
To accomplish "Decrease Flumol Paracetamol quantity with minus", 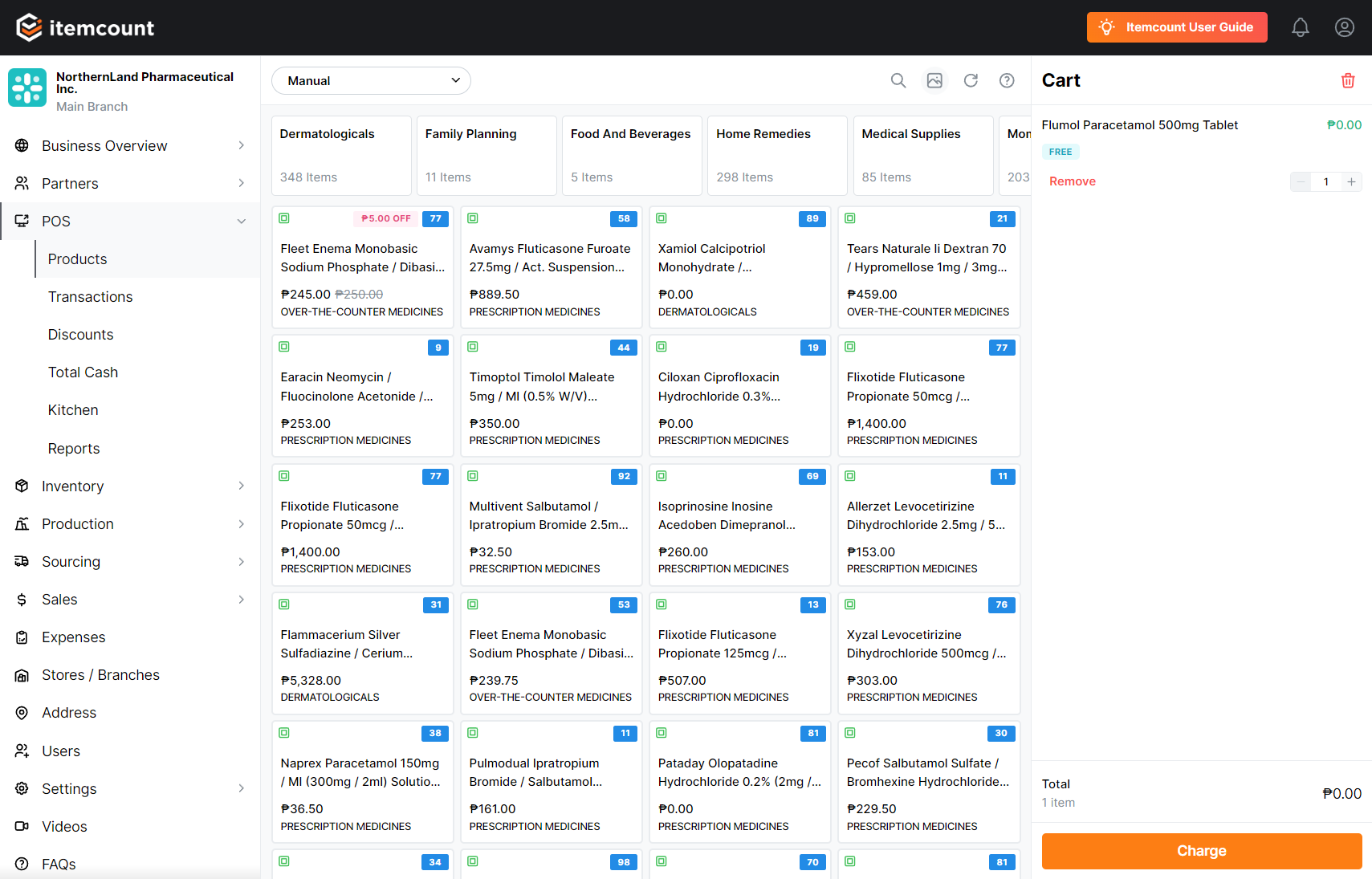I will point(1301,181).
